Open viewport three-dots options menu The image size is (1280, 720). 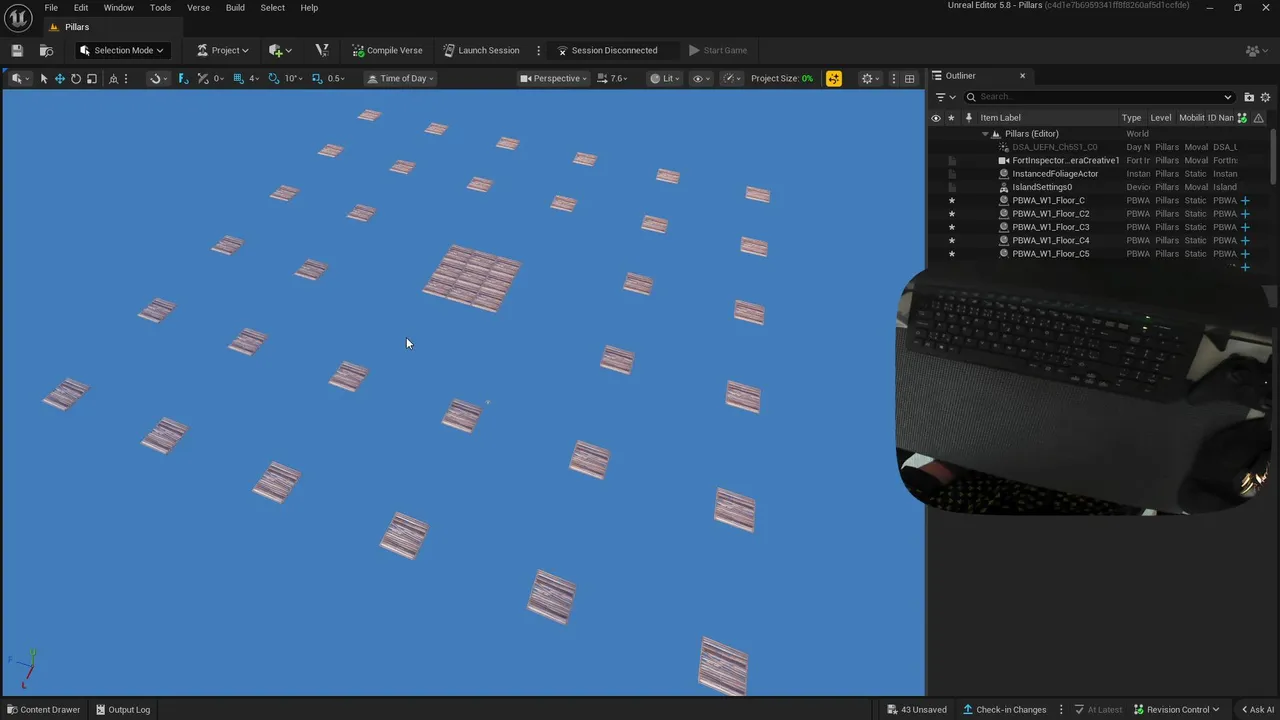tap(893, 78)
